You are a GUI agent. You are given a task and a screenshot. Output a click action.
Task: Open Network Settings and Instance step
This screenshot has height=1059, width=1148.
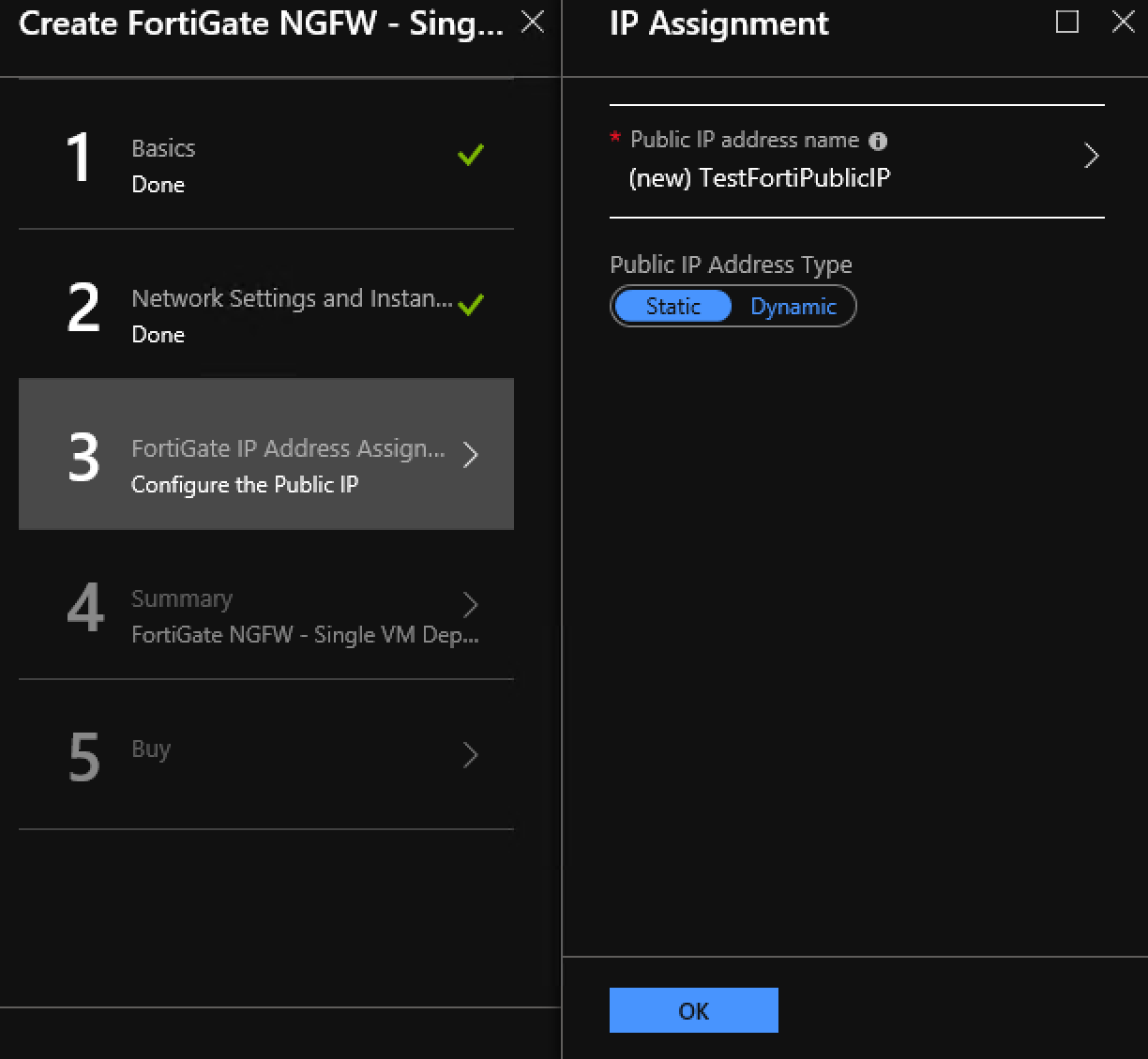pyautogui.click(x=266, y=305)
